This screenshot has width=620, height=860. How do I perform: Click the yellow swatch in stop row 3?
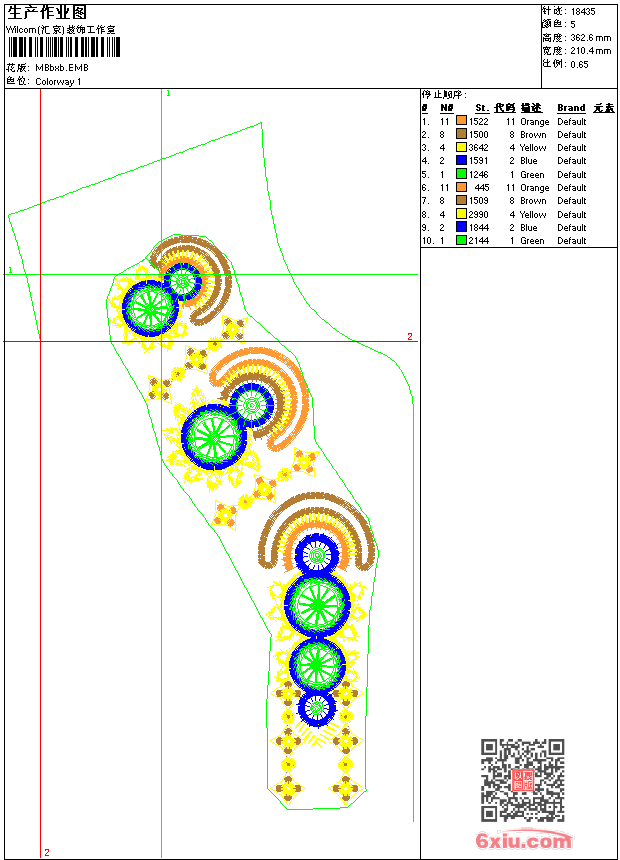[461, 147]
